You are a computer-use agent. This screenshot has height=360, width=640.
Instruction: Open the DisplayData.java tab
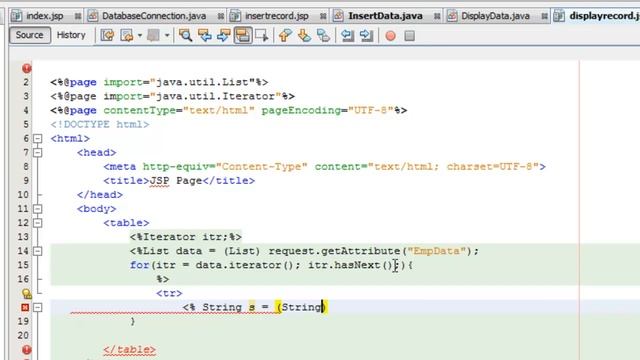pyautogui.click(x=495, y=16)
